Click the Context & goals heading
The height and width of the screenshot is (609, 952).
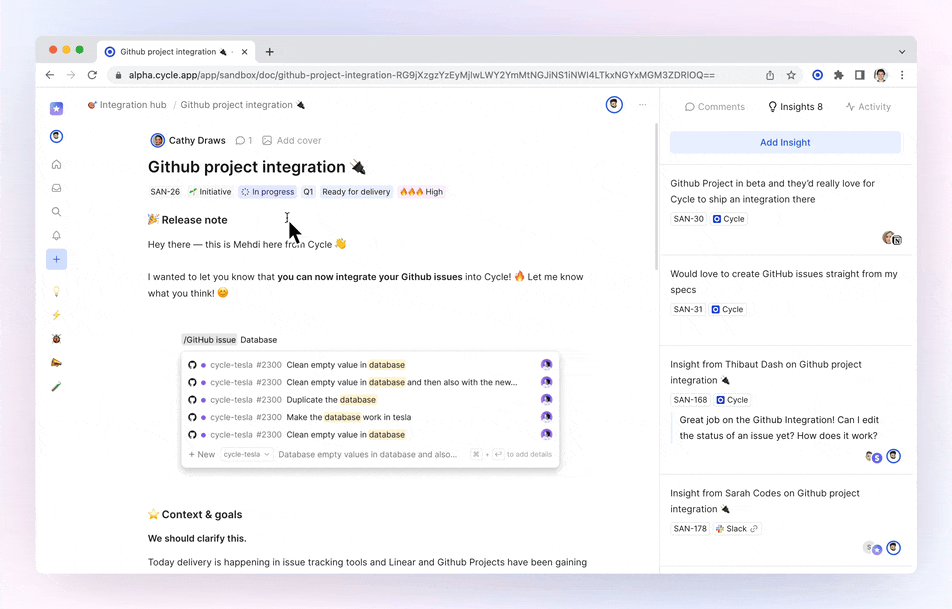click(x=195, y=514)
